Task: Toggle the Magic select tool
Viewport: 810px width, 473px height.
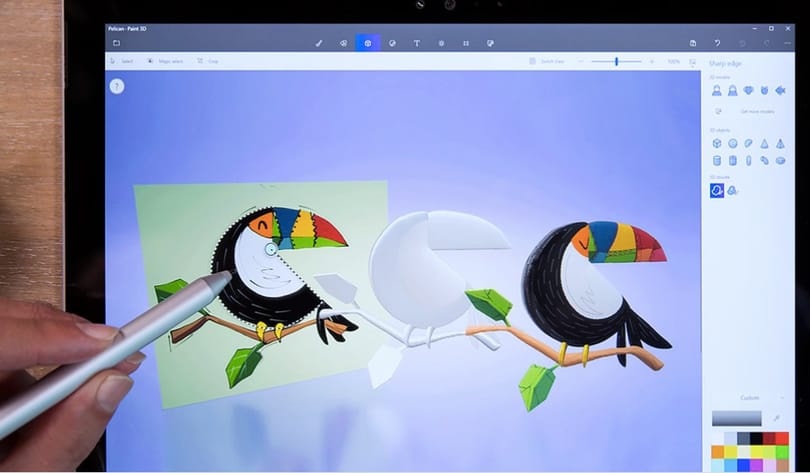Action: 165,61
